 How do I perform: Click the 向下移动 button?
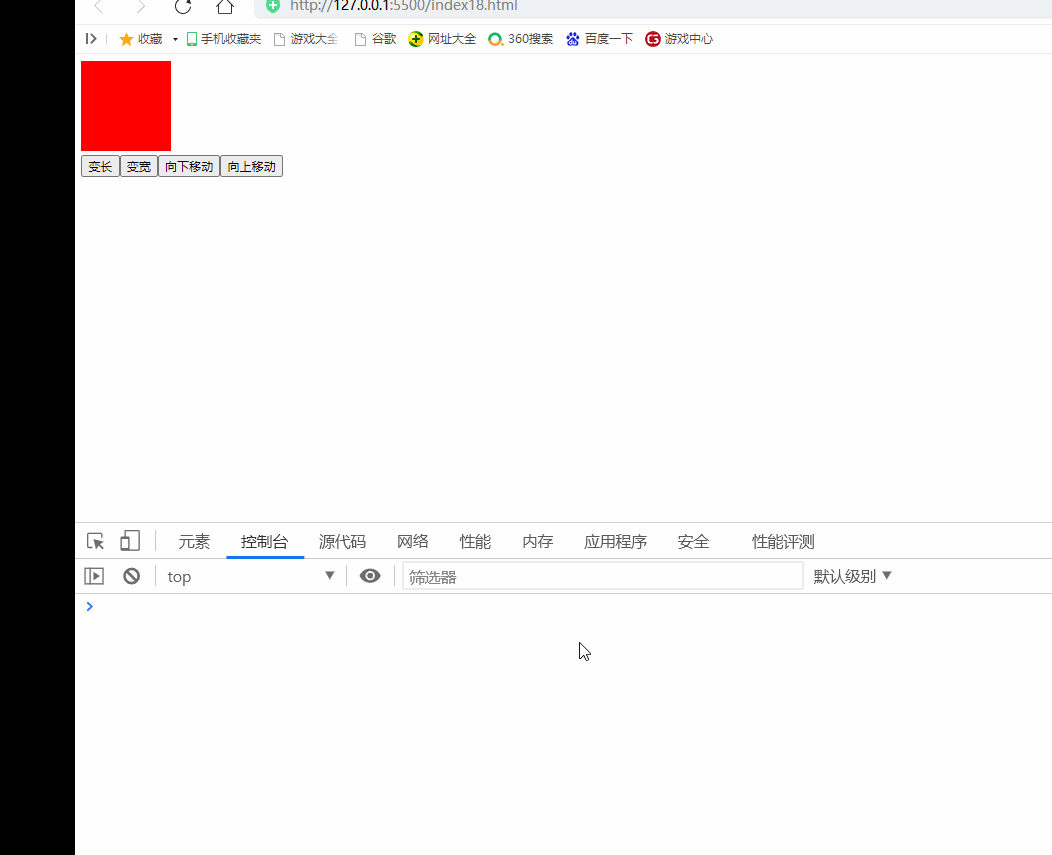click(x=189, y=166)
